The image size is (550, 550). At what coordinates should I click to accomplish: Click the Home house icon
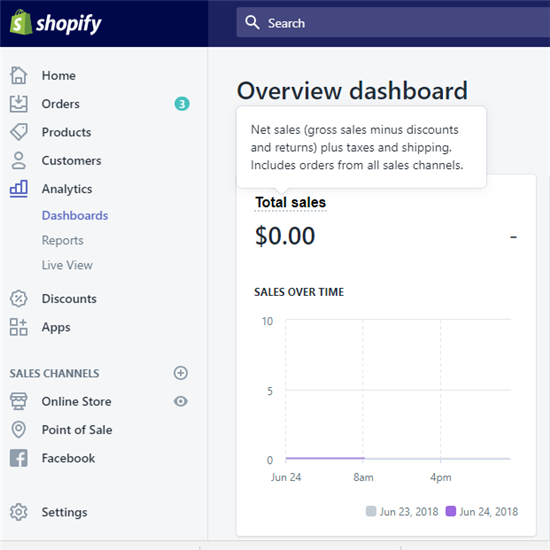19,75
